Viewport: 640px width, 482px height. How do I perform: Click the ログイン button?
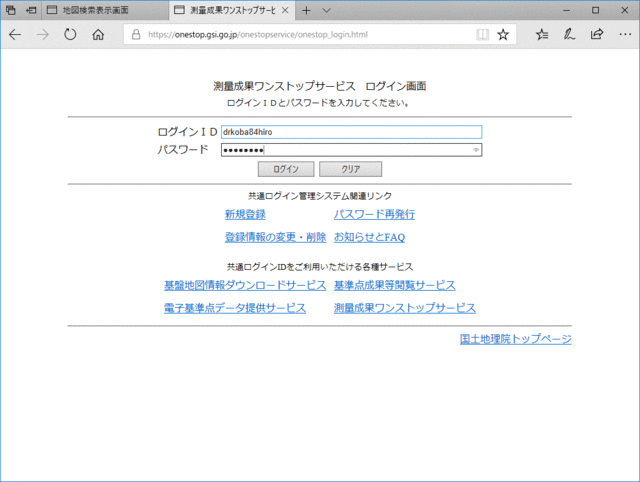tap(286, 169)
